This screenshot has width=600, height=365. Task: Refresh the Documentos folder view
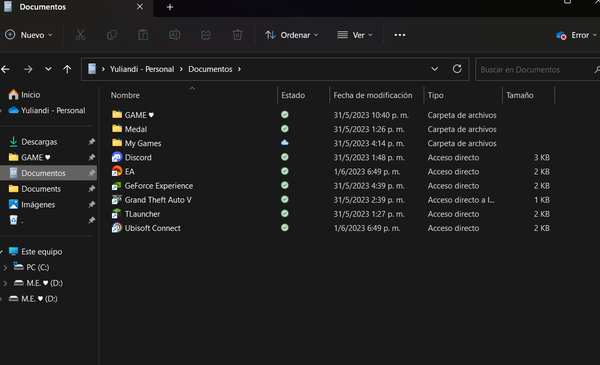pos(457,69)
